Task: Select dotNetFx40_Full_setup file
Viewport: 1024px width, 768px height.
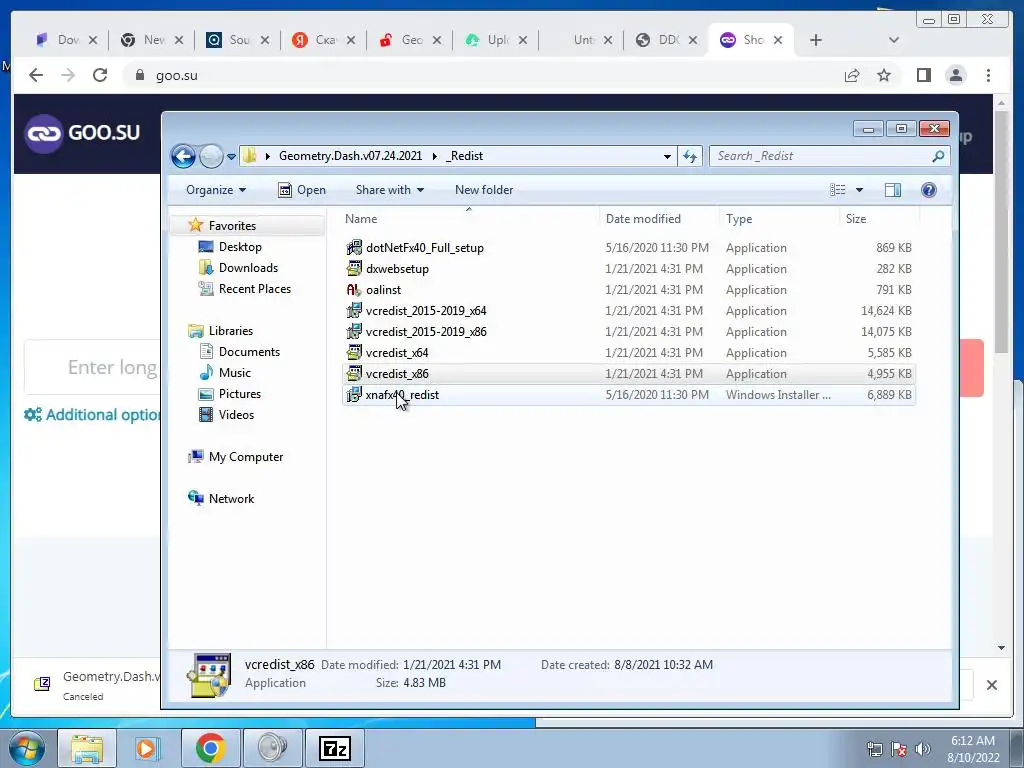Action: click(628, 248)
